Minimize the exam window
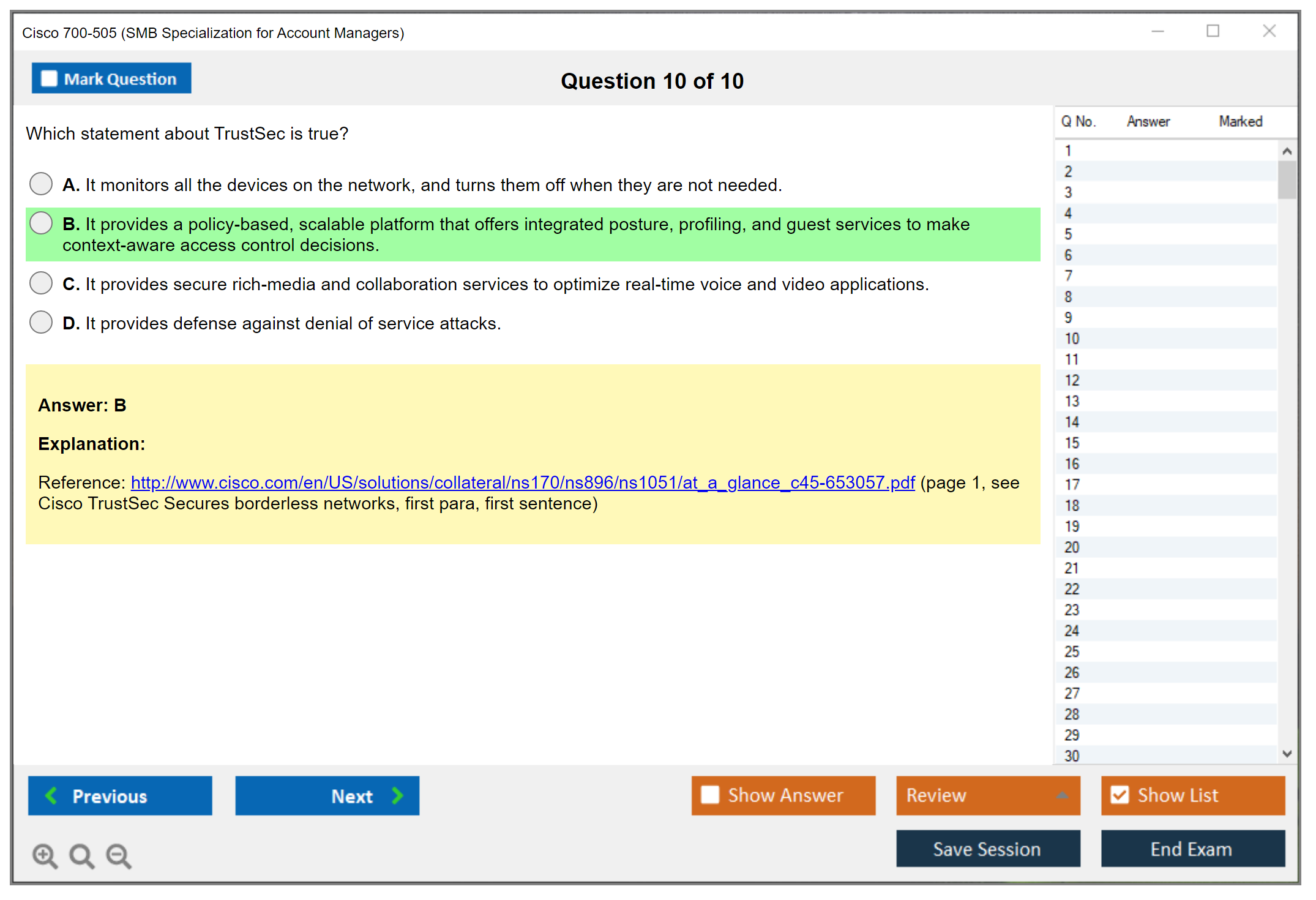The image size is (1316, 900). (1157, 31)
